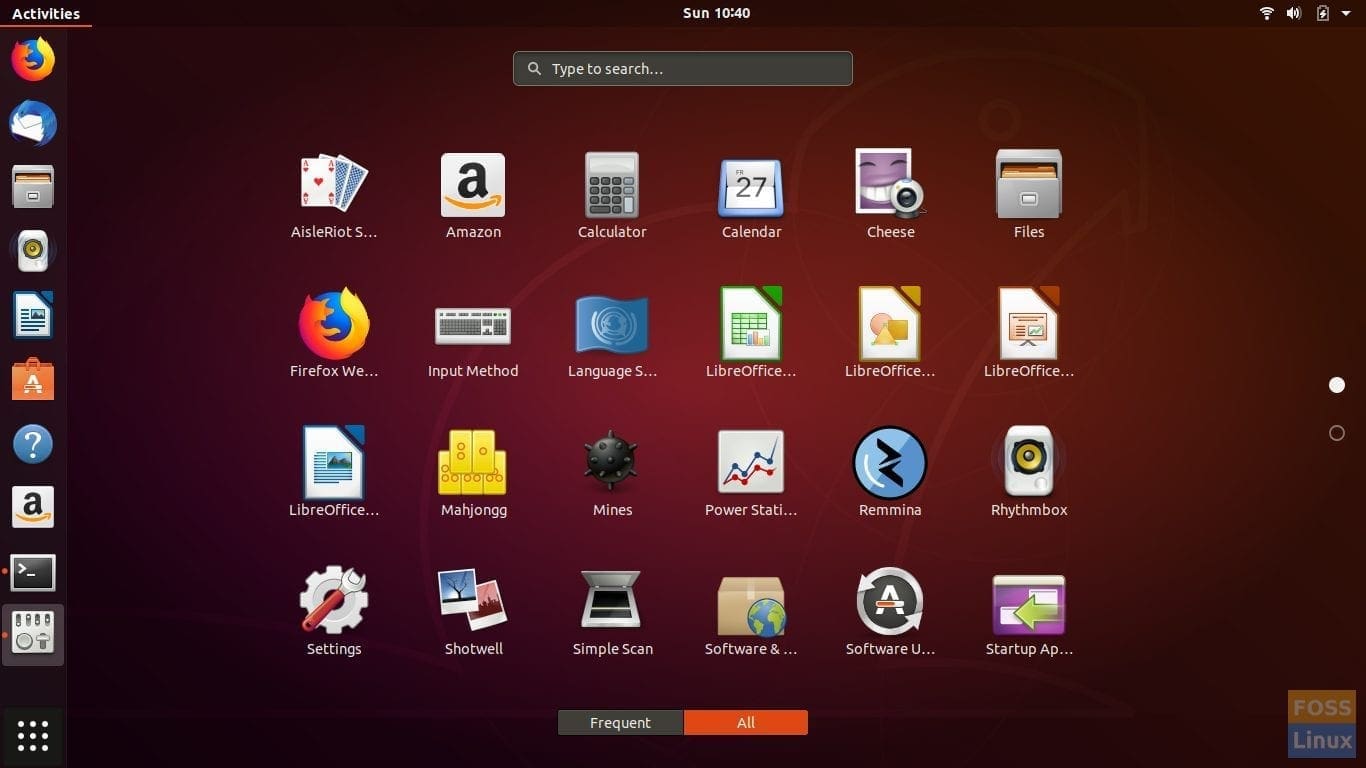
Task: Open GNOME Tweaks icon in the dock
Action: [x=33, y=635]
